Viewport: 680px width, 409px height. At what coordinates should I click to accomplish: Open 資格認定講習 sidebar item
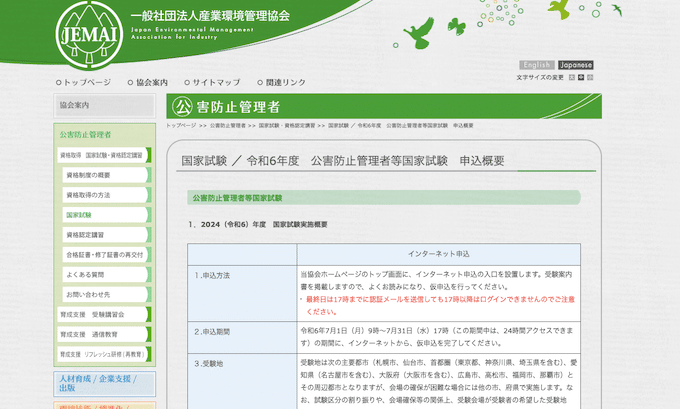pos(107,235)
